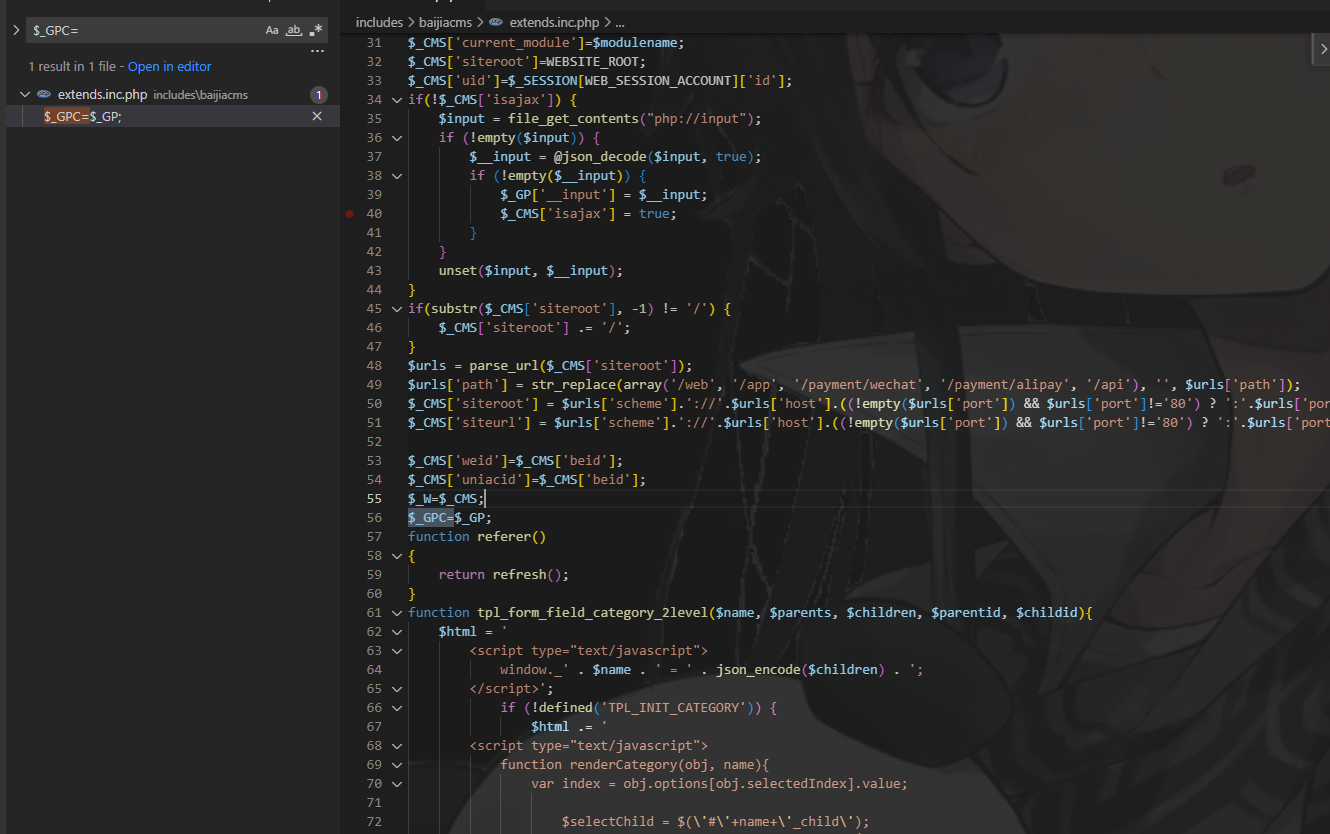
Task: Fold the substr if block, line 45
Action: 397,309
